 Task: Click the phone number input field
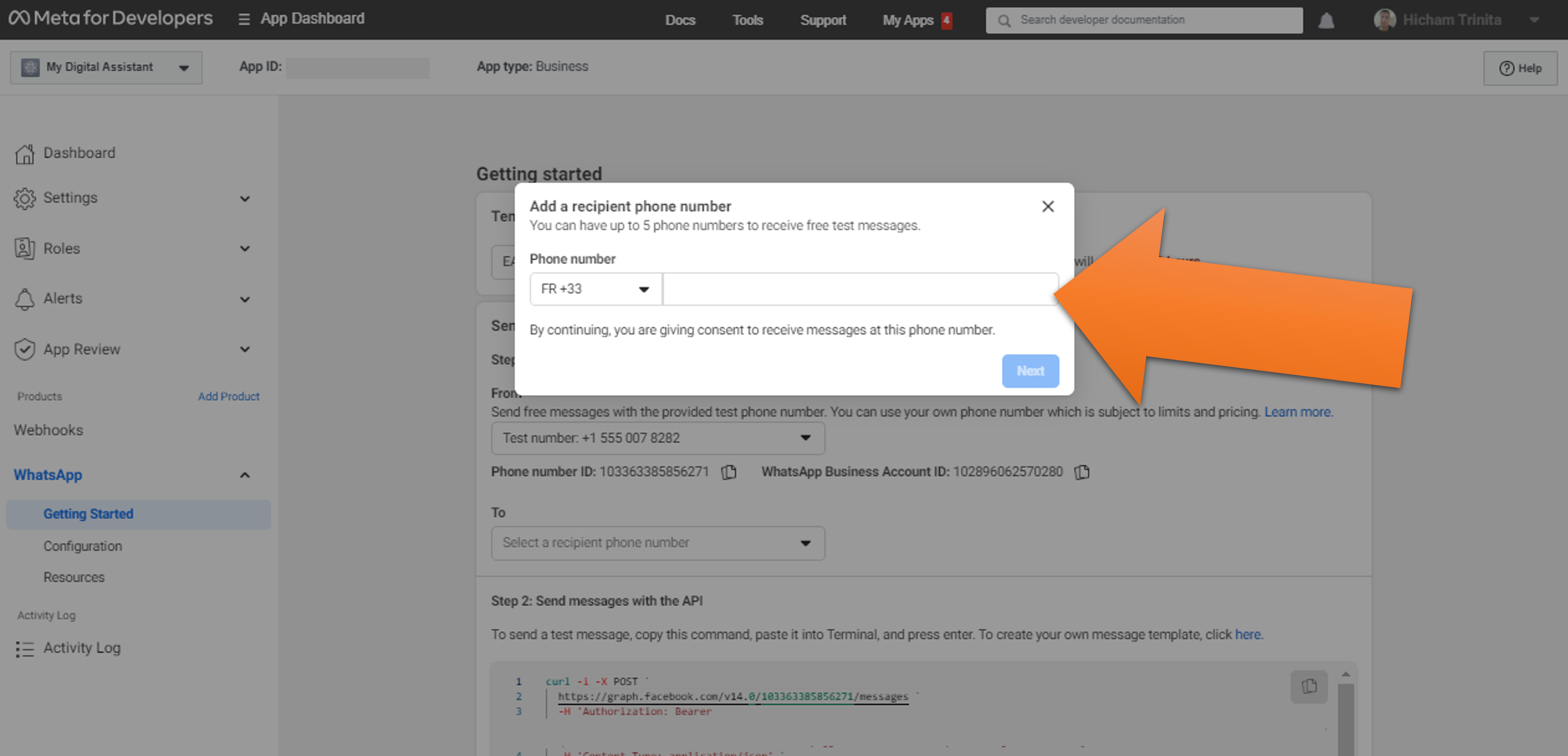click(x=860, y=289)
